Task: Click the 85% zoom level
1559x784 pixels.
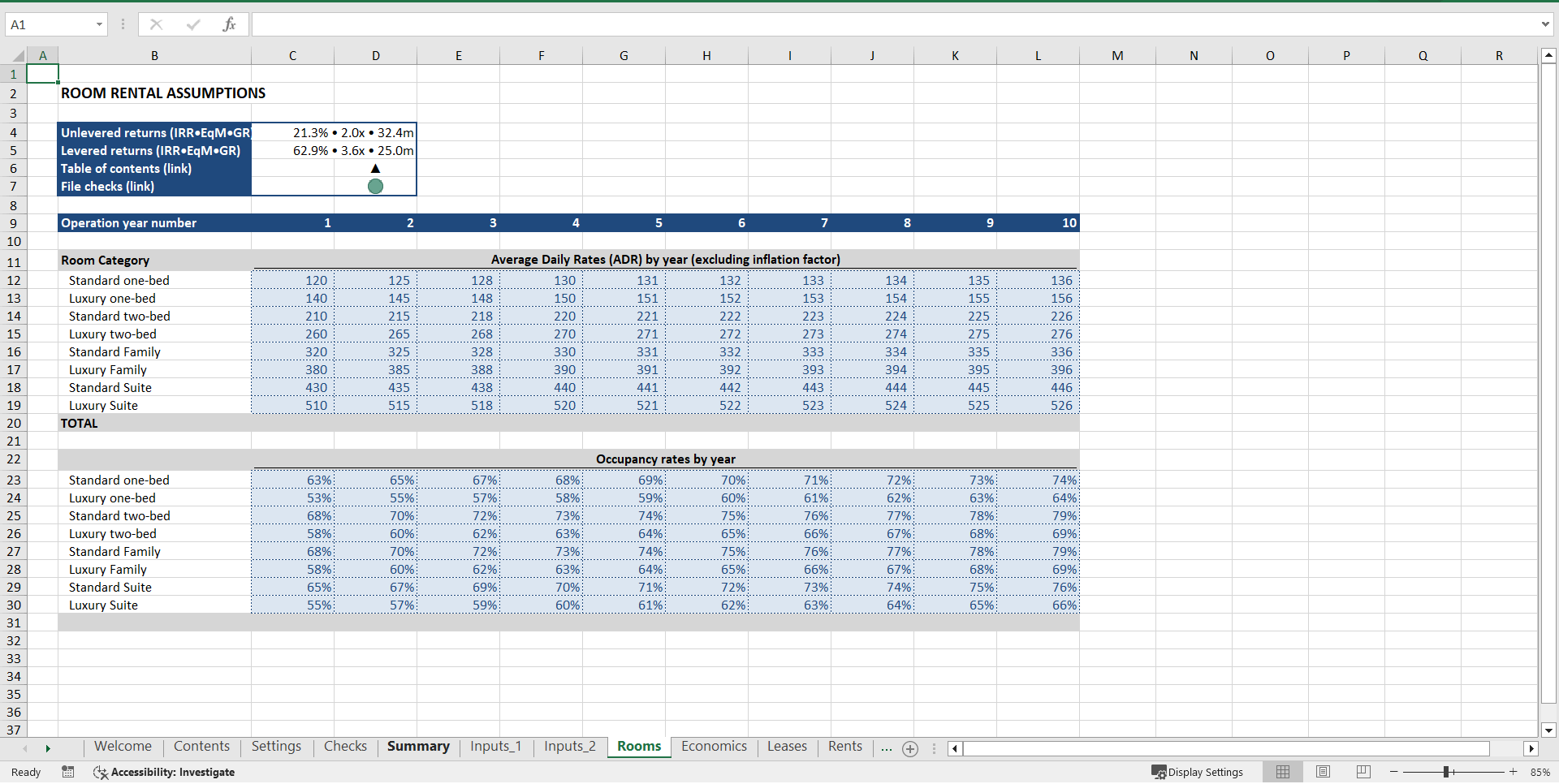Action: pyautogui.click(x=1540, y=772)
